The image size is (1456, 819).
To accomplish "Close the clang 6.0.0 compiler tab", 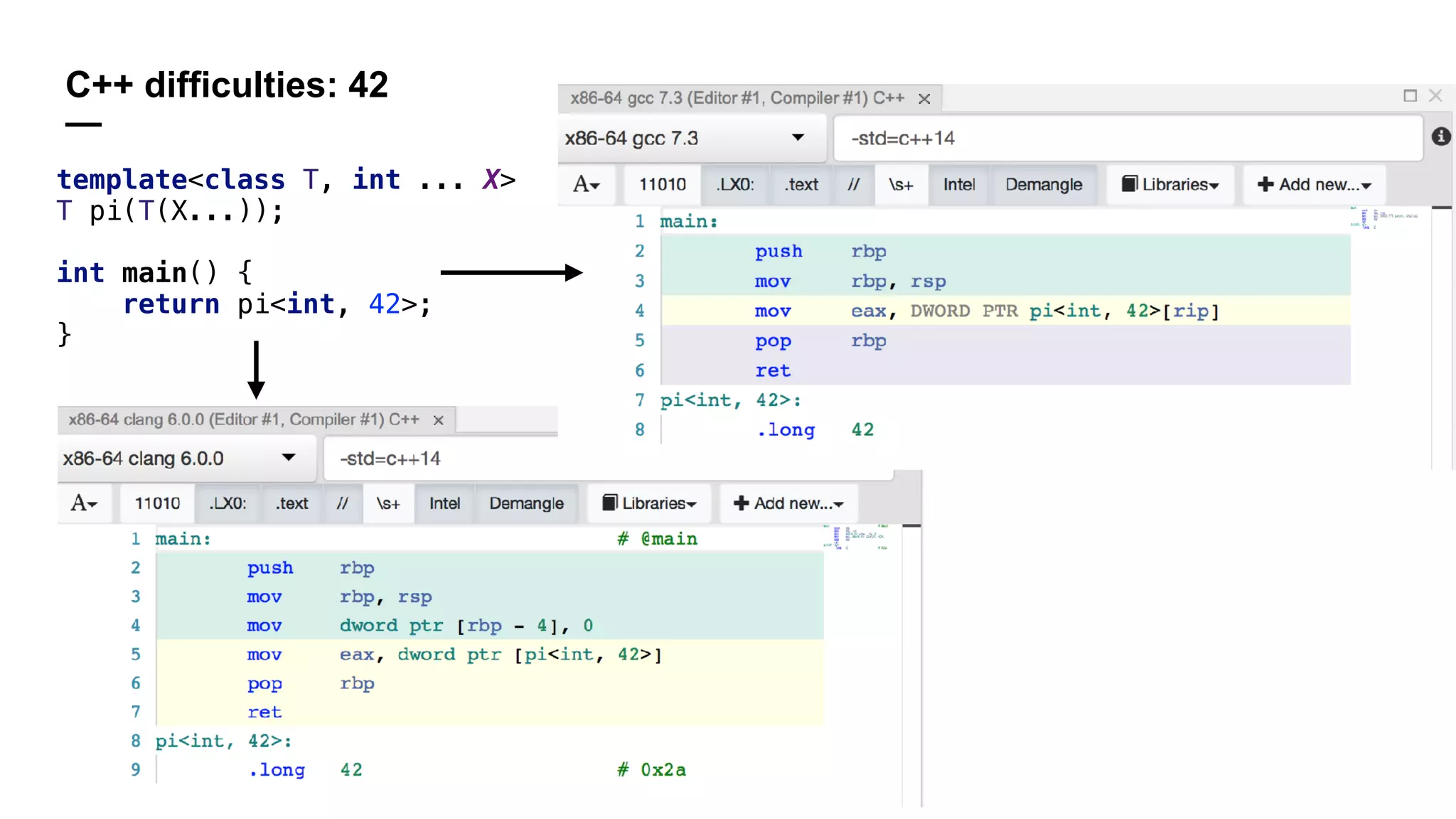I will coord(439,420).
